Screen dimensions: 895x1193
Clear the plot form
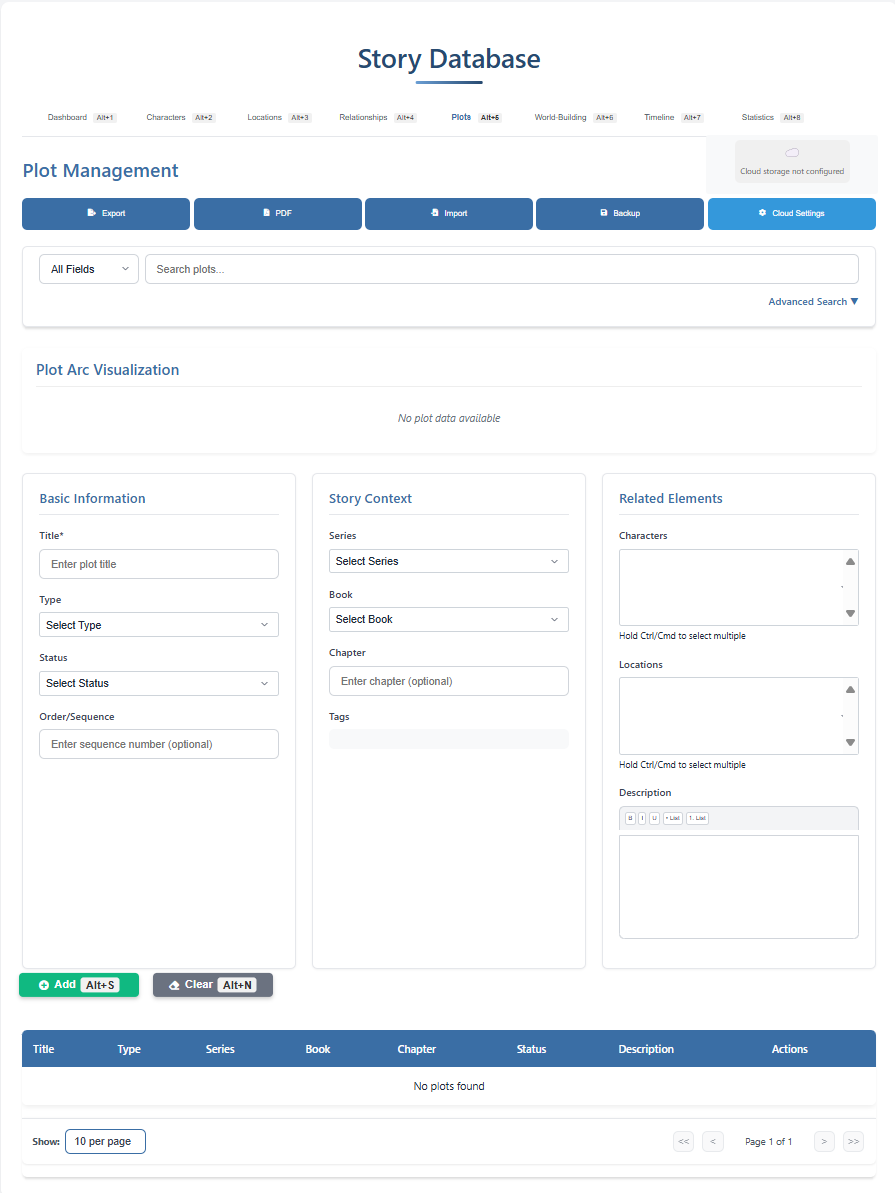pos(212,984)
